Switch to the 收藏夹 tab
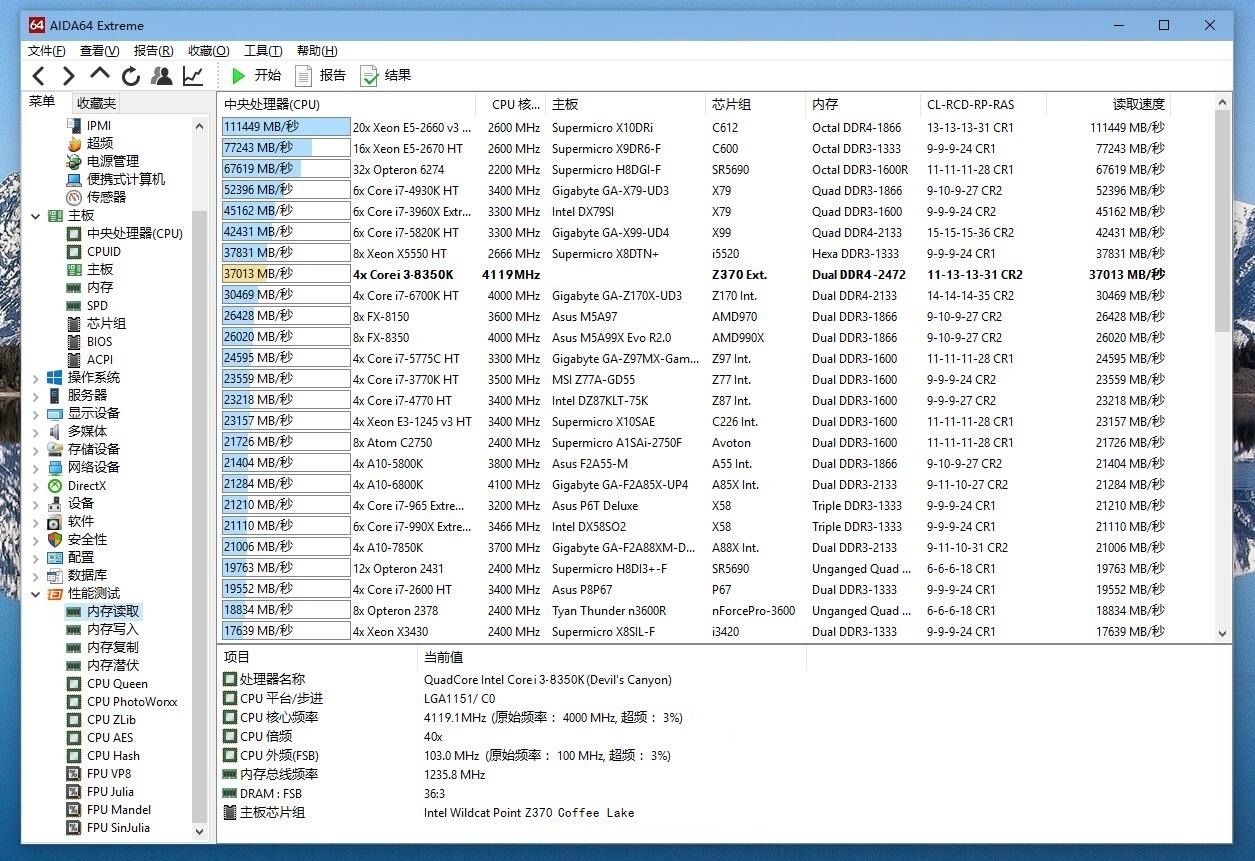The width and height of the screenshot is (1255, 861). click(96, 103)
